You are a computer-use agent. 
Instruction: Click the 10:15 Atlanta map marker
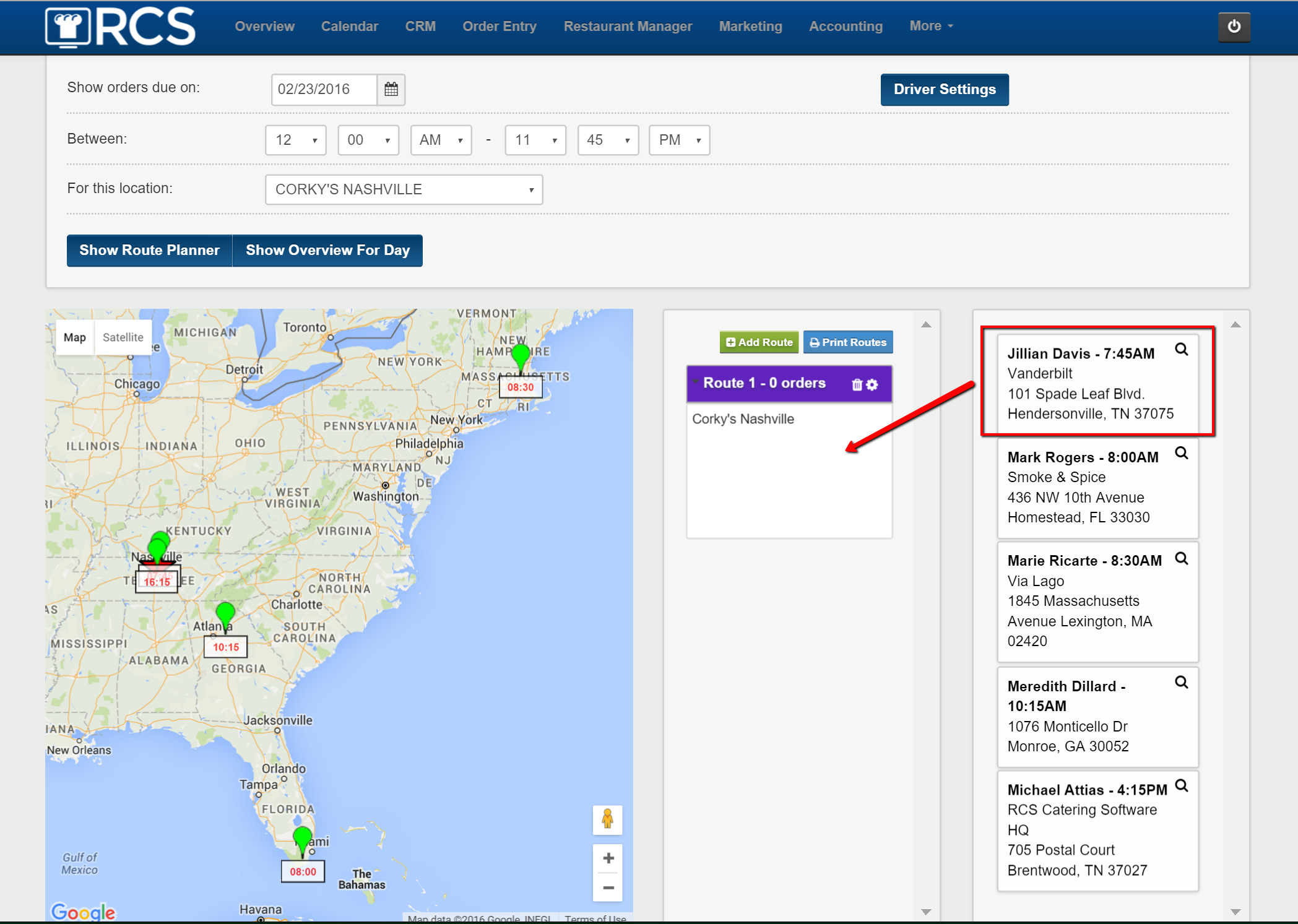pos(225,613)
